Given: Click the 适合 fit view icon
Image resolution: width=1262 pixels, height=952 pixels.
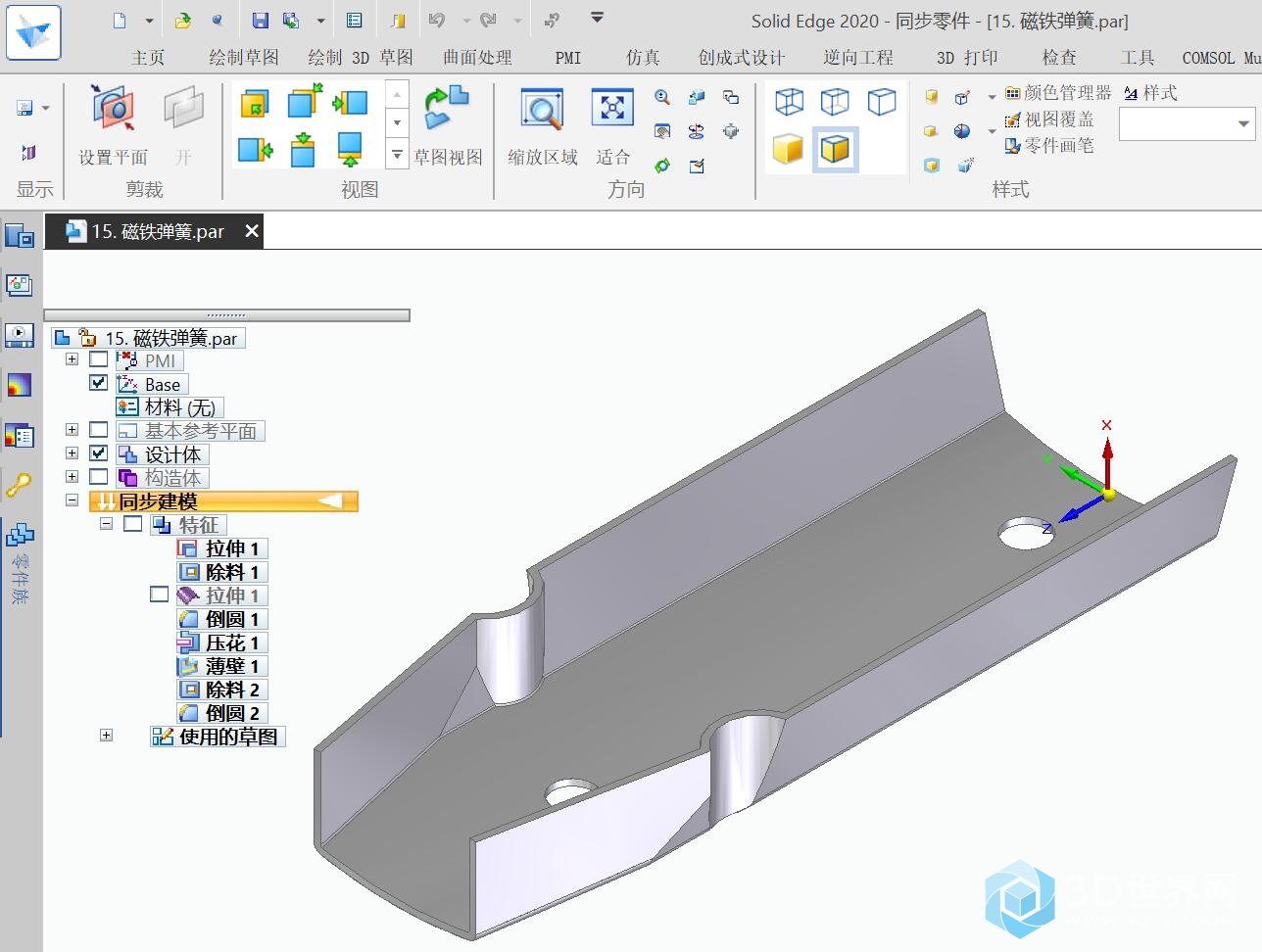Looking at the screenshot, I should pyautogui.click(x=612, y=110).
